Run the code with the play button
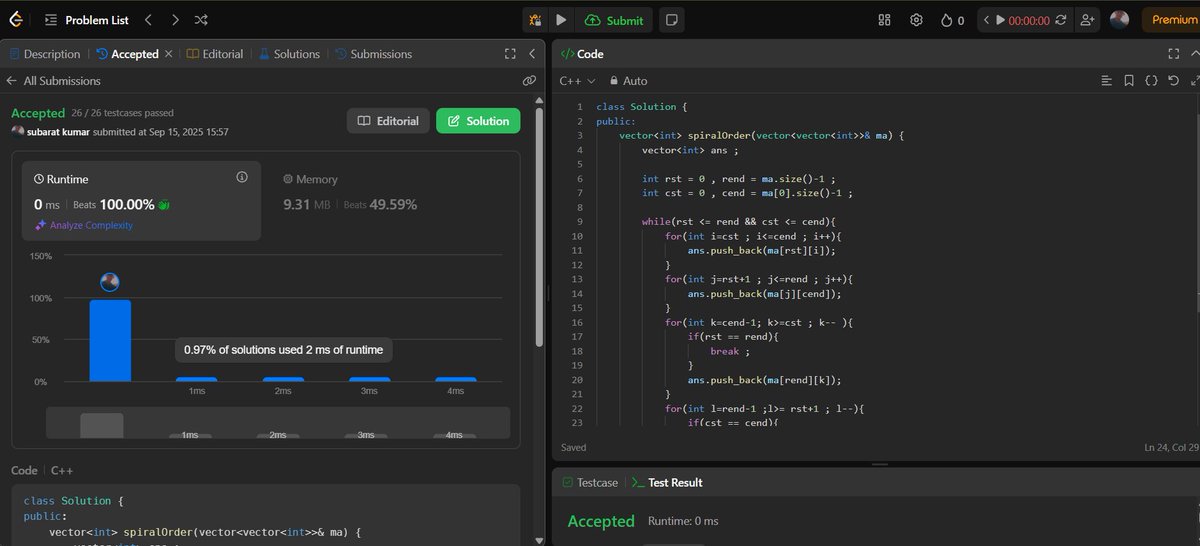 pyautogui.click(x=561, y=19)
